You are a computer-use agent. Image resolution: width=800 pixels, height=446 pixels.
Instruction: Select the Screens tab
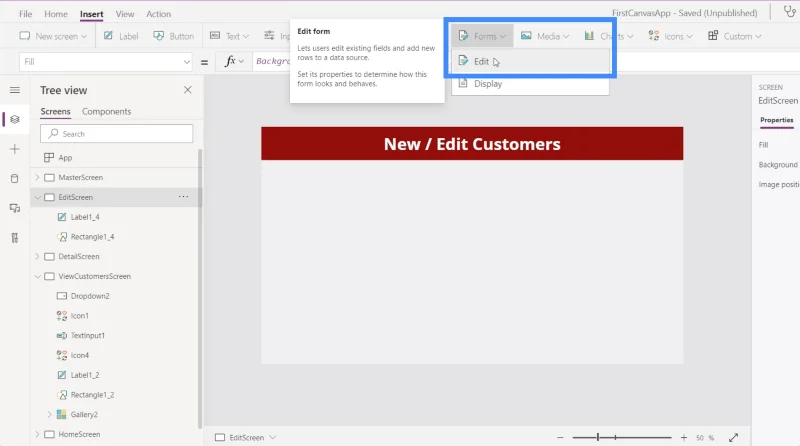(55, 111)
